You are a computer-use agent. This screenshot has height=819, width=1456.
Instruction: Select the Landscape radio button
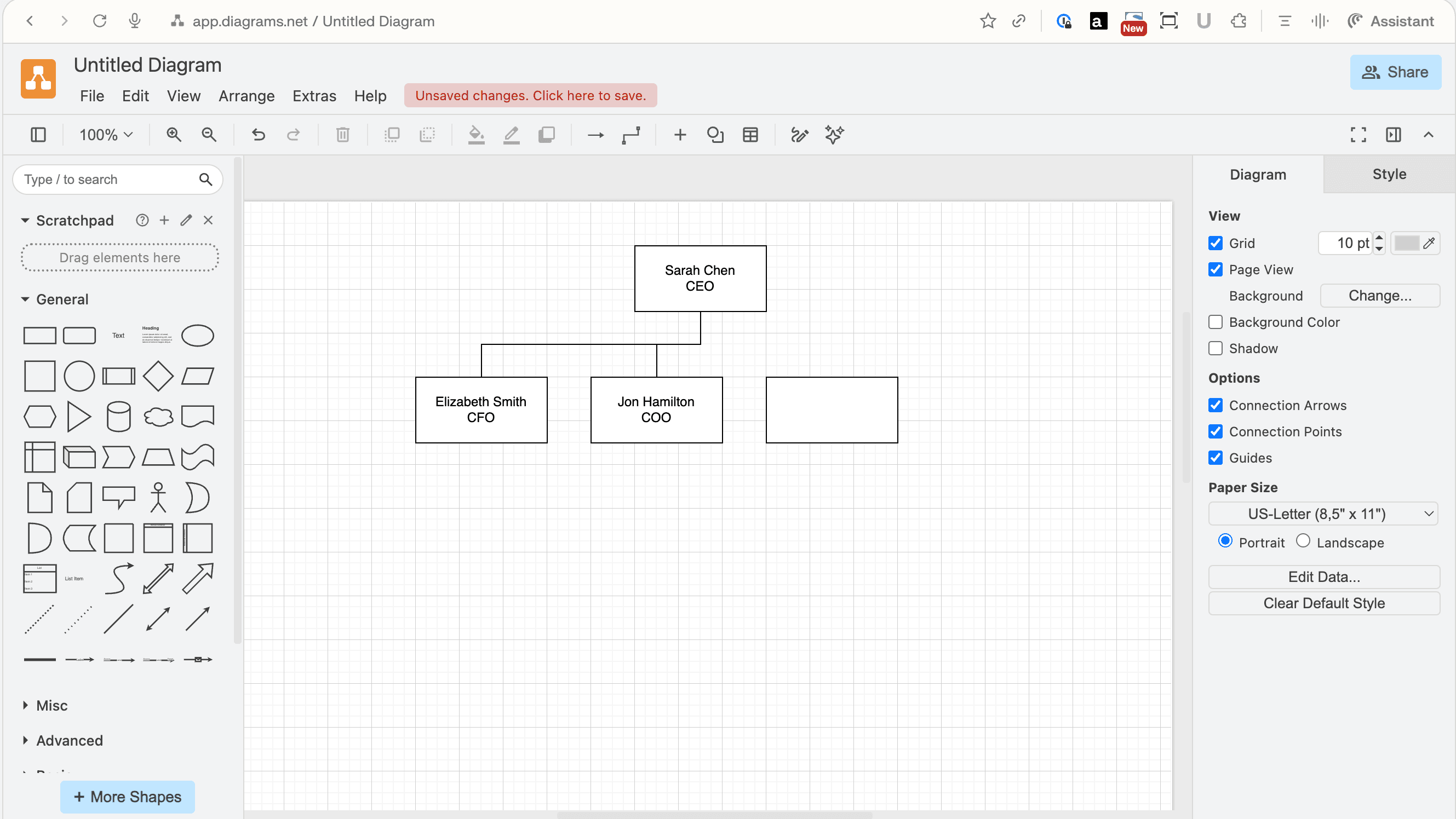[x=1303, y=540]
